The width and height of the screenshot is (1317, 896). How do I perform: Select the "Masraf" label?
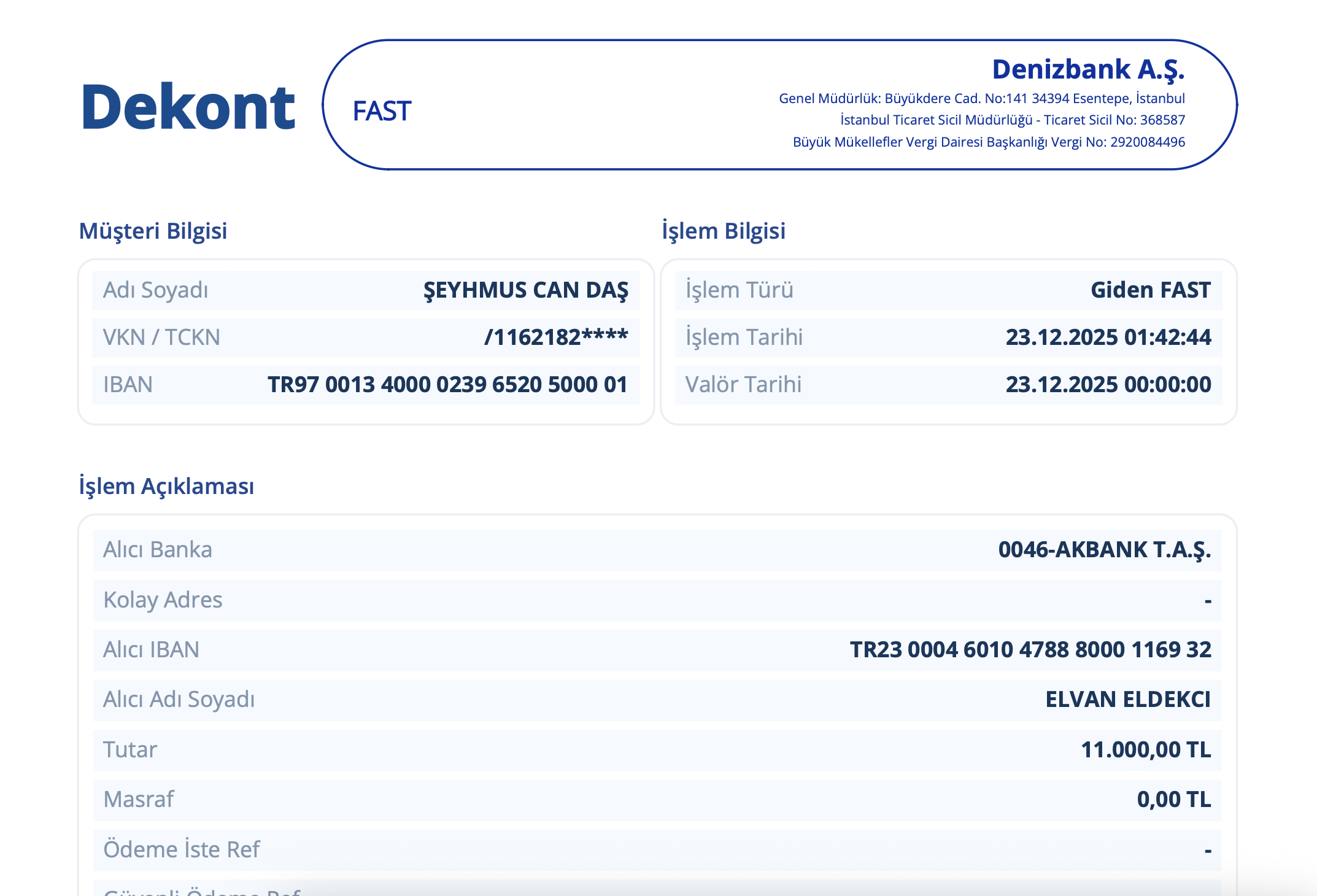139,800
